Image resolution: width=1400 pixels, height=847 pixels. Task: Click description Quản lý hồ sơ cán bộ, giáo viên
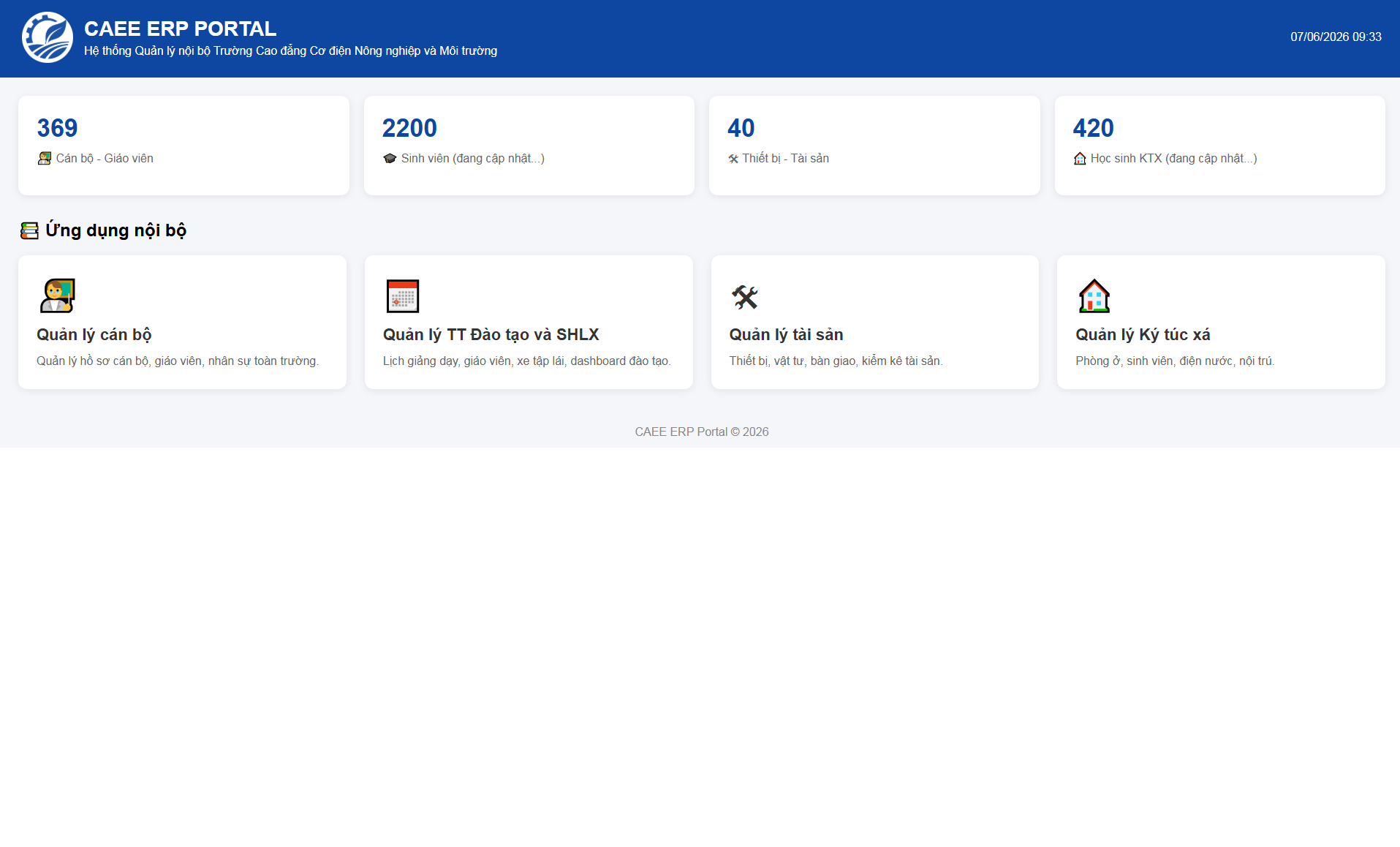pos(178,361)
